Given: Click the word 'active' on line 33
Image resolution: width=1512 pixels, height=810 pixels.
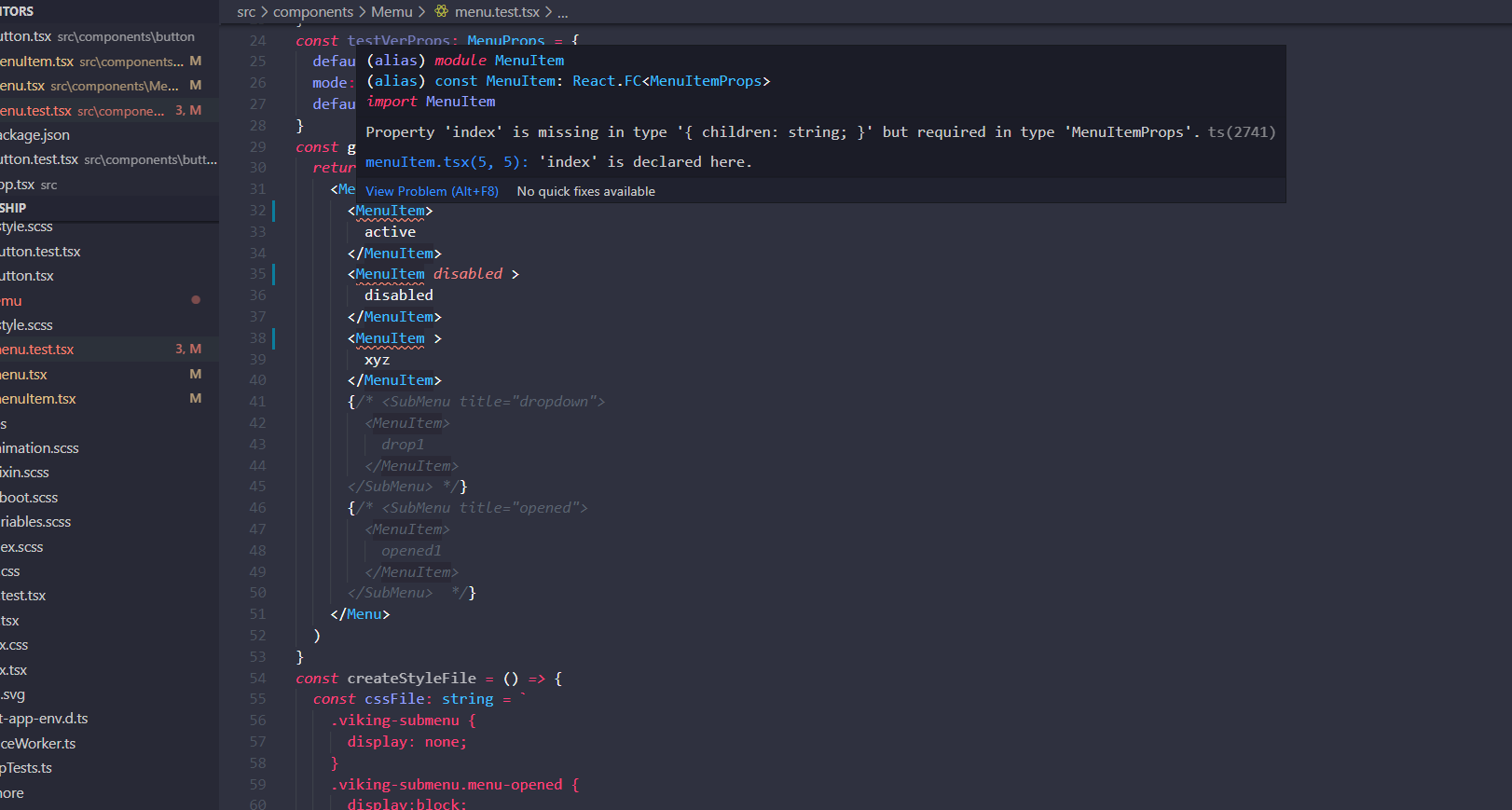Looking at the screenshot, I should [x=391, y=232].
